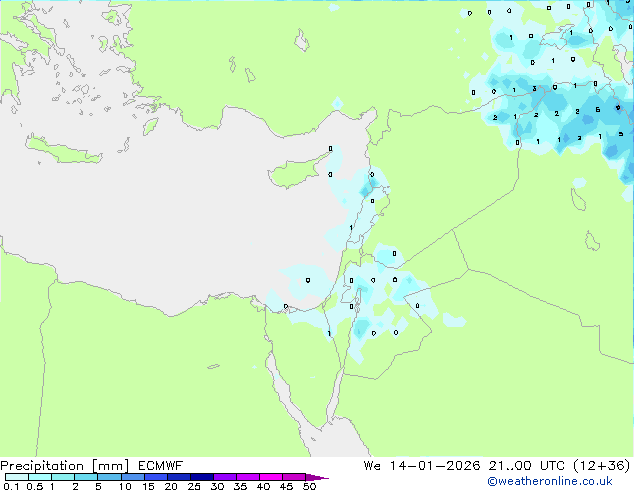Screen dimensions: 634x490
Task: Click the 'Precipitation' title text
Action: pyautogui.click(x=42, y=466)
